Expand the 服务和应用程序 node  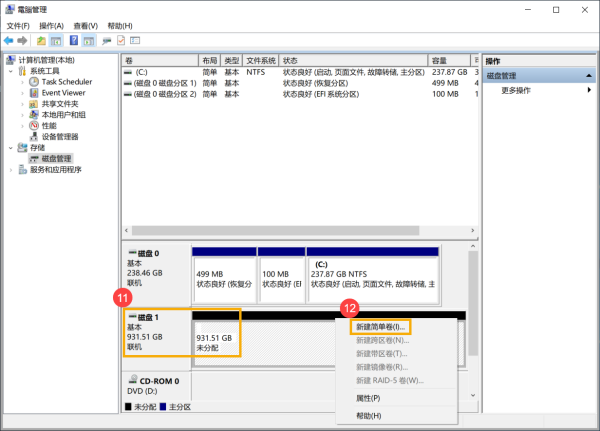11,170
